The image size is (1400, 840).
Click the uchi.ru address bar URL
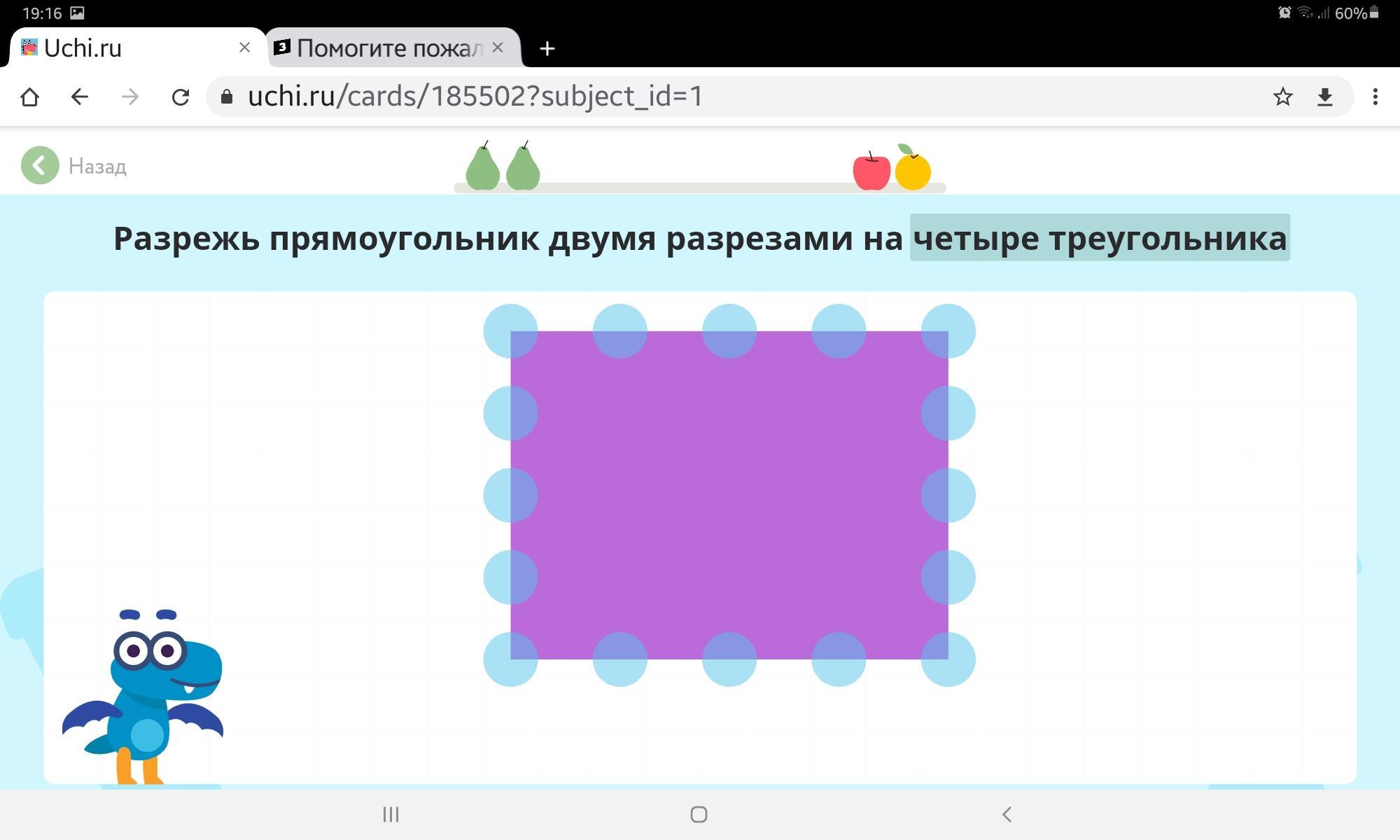(x=476, y=97)
